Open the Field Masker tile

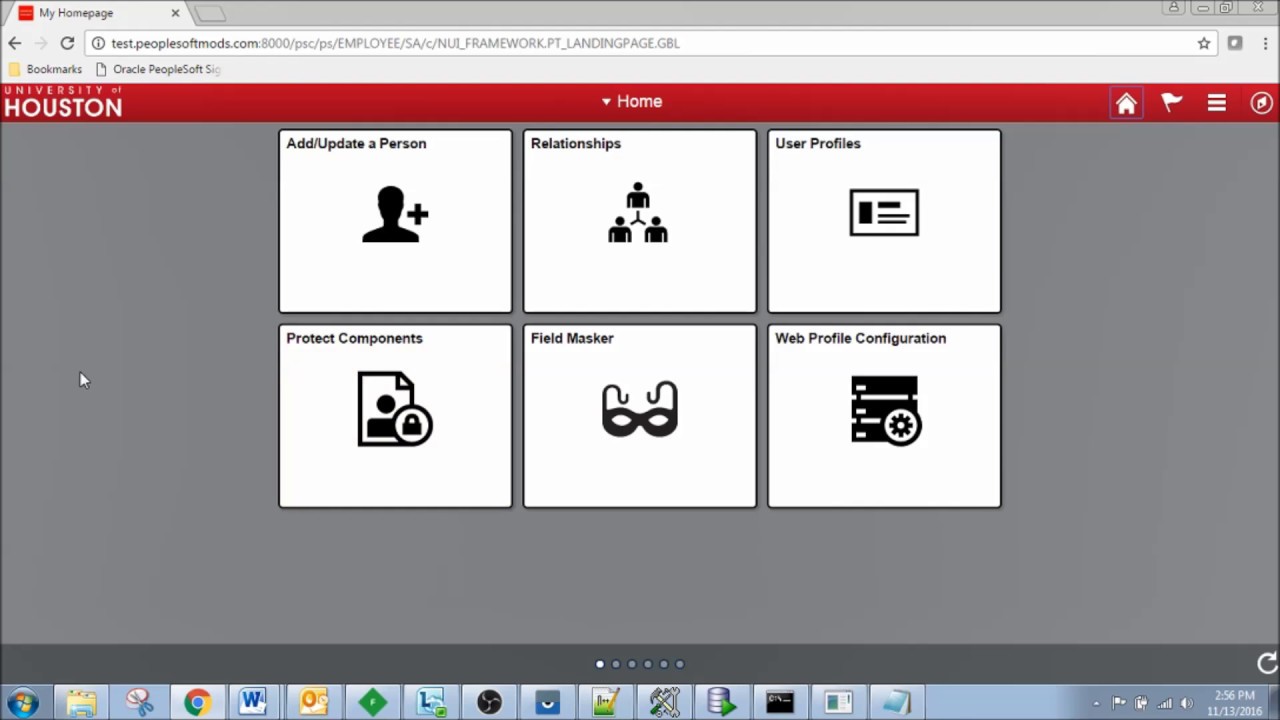pyautogui.click(x=640, y=416)
